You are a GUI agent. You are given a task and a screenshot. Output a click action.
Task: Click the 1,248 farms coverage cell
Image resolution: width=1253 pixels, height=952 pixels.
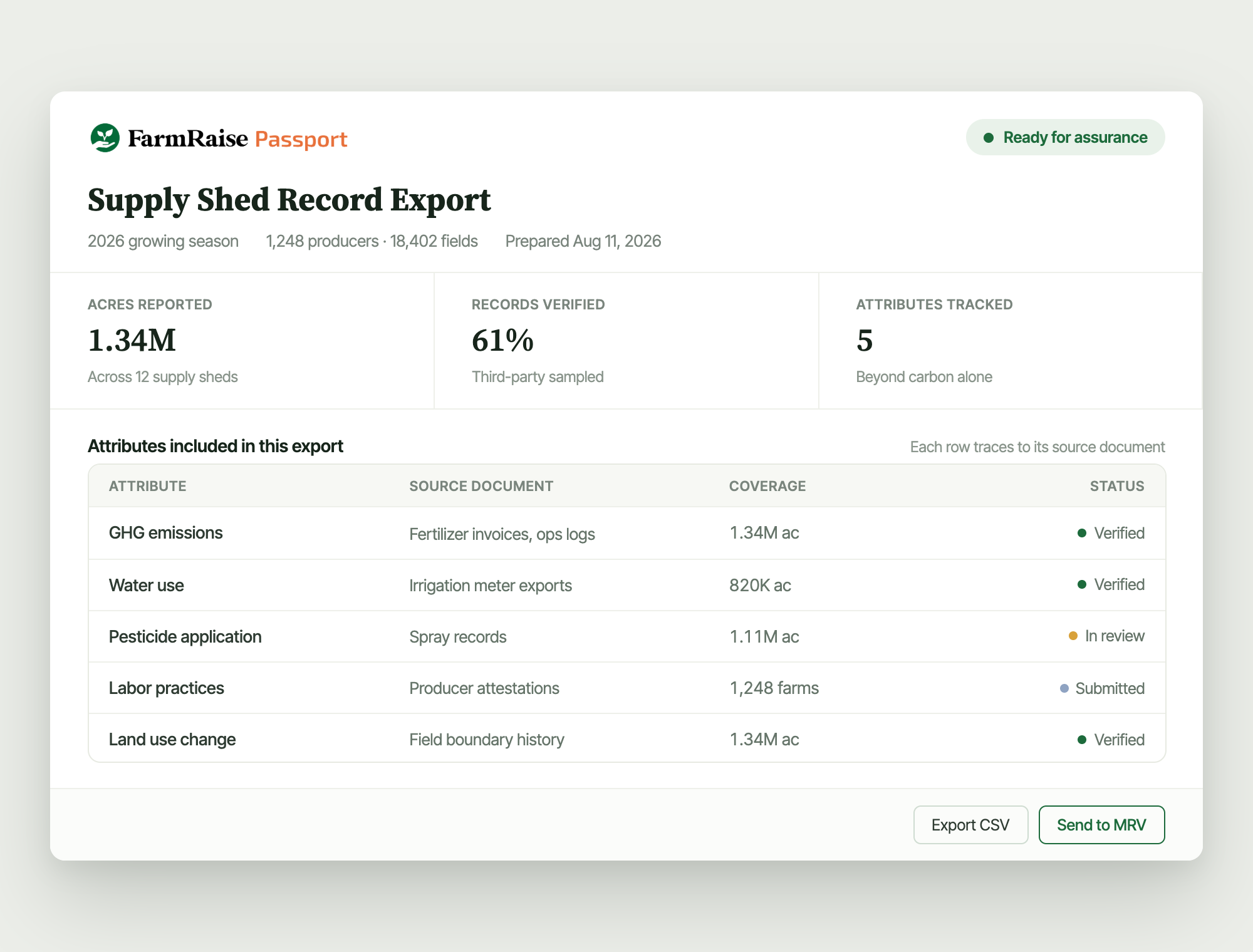774,688
